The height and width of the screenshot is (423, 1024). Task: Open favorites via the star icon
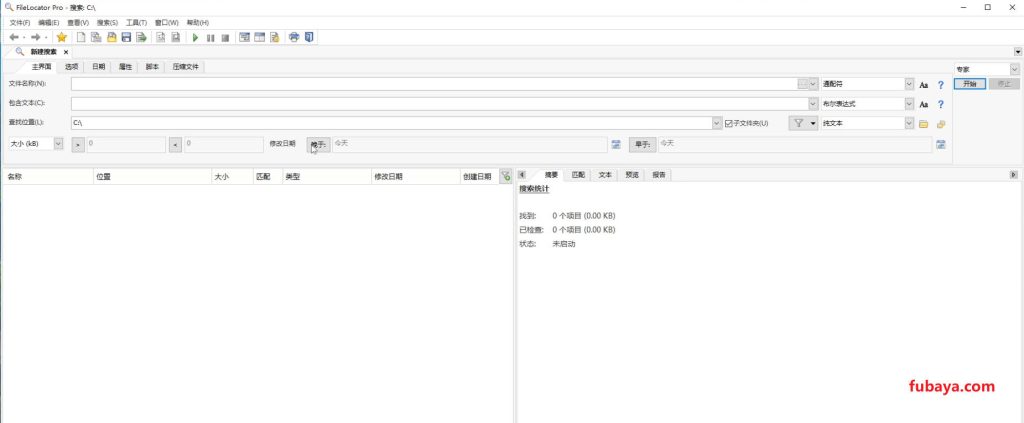(x=62, y=37)
